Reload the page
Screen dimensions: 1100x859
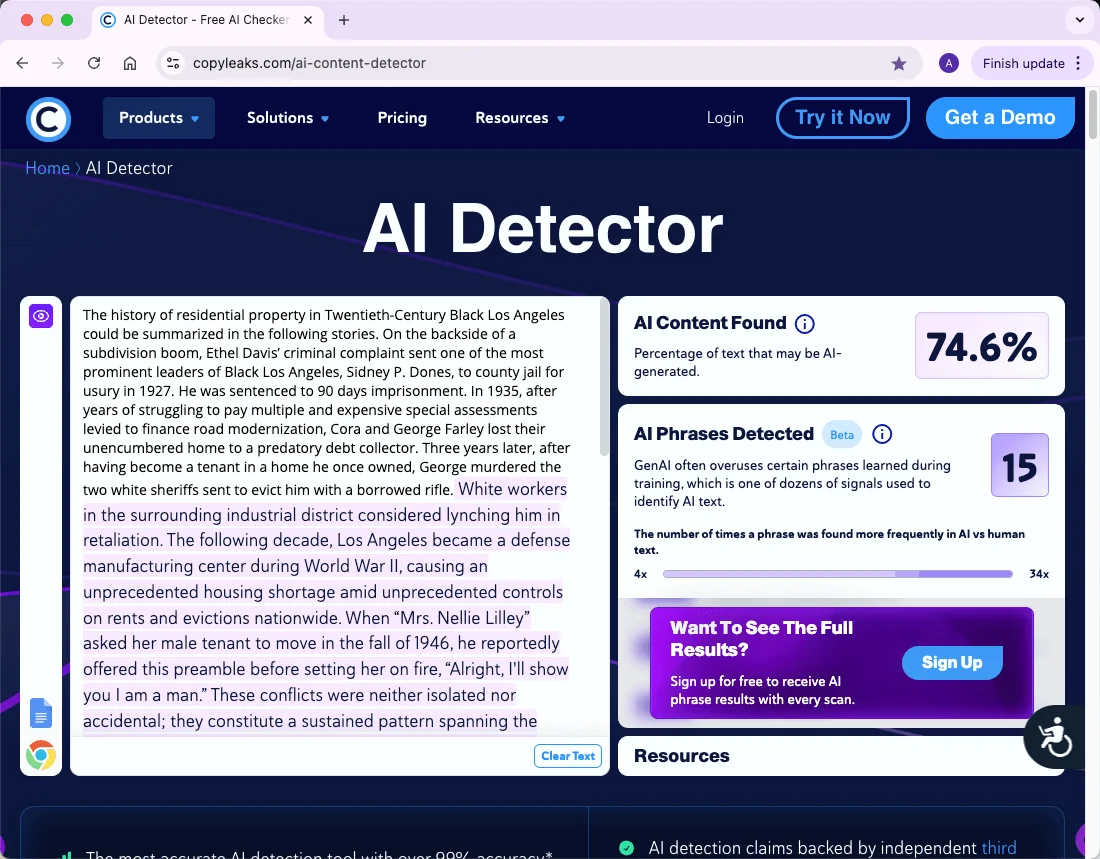[94, 63]
